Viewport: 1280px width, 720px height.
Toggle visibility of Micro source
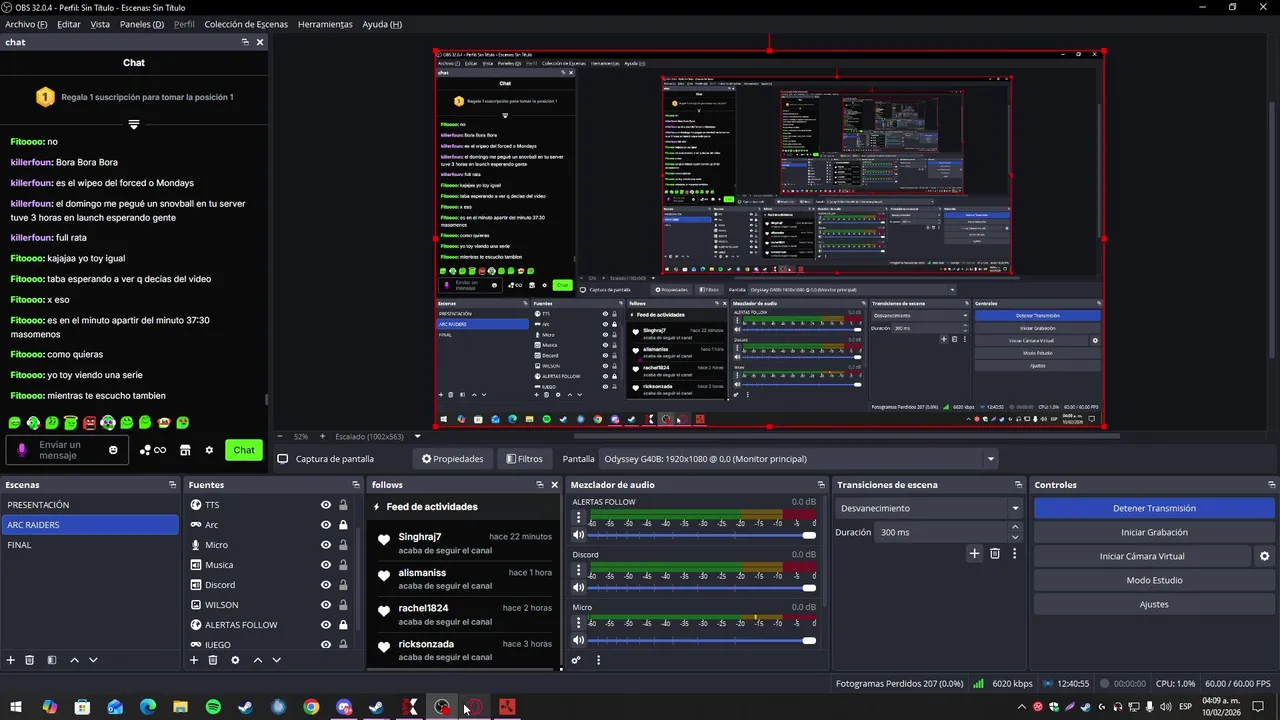click(325, 545)
